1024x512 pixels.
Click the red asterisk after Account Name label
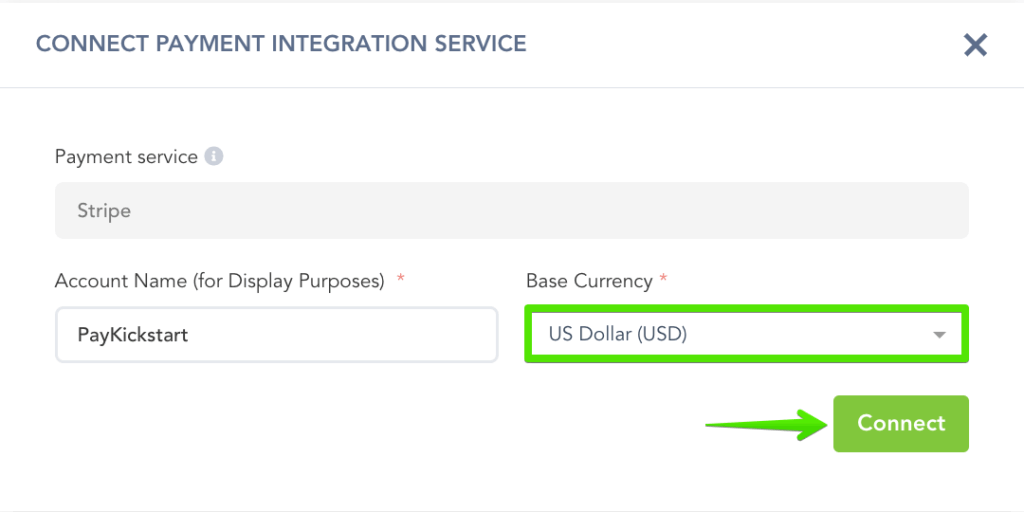(400, 280)
